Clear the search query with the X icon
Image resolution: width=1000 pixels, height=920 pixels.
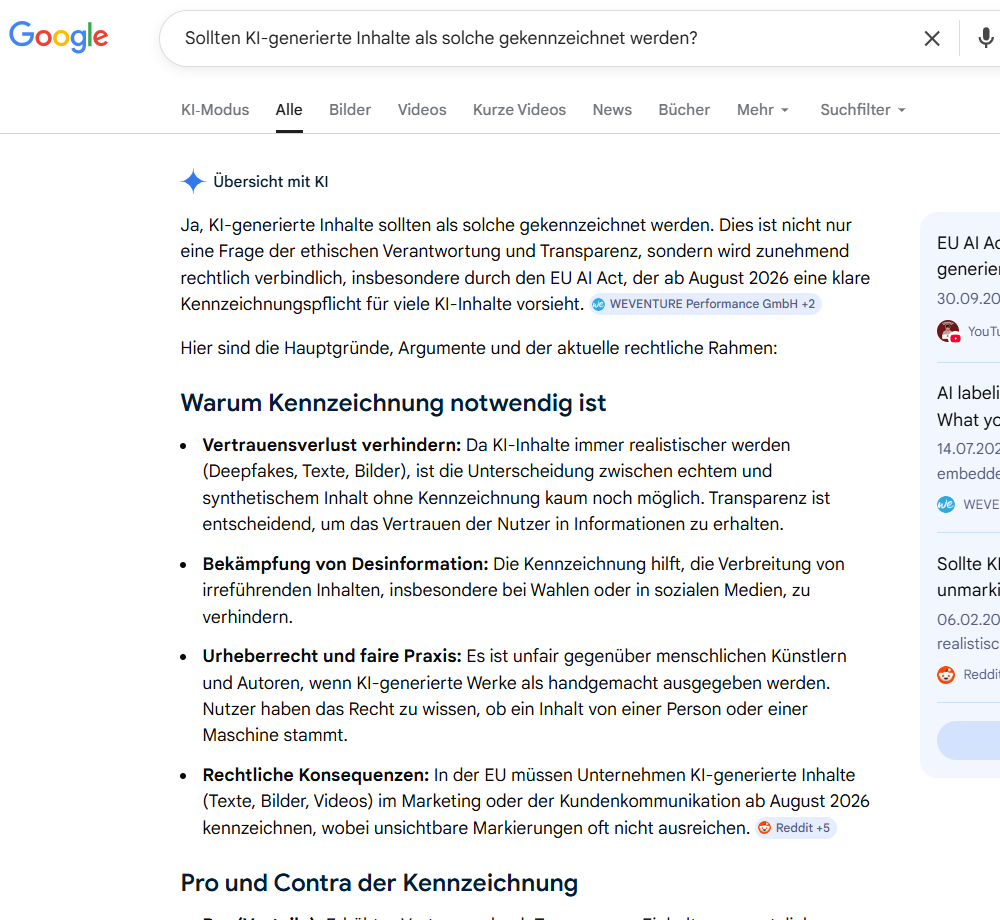(931, 39)
